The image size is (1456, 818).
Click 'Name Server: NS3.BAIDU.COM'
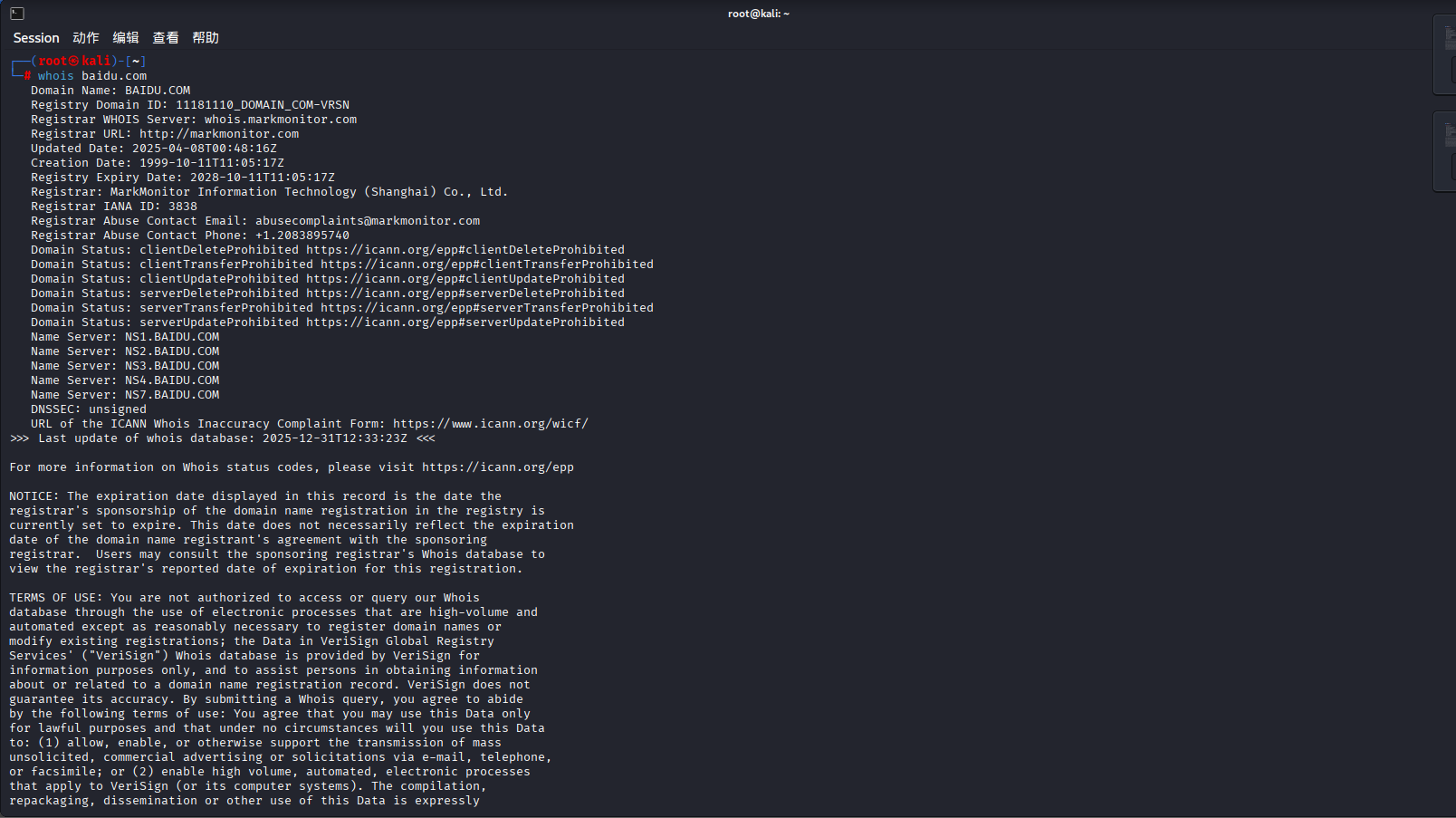pyautogui.click(x=125, y=366)
